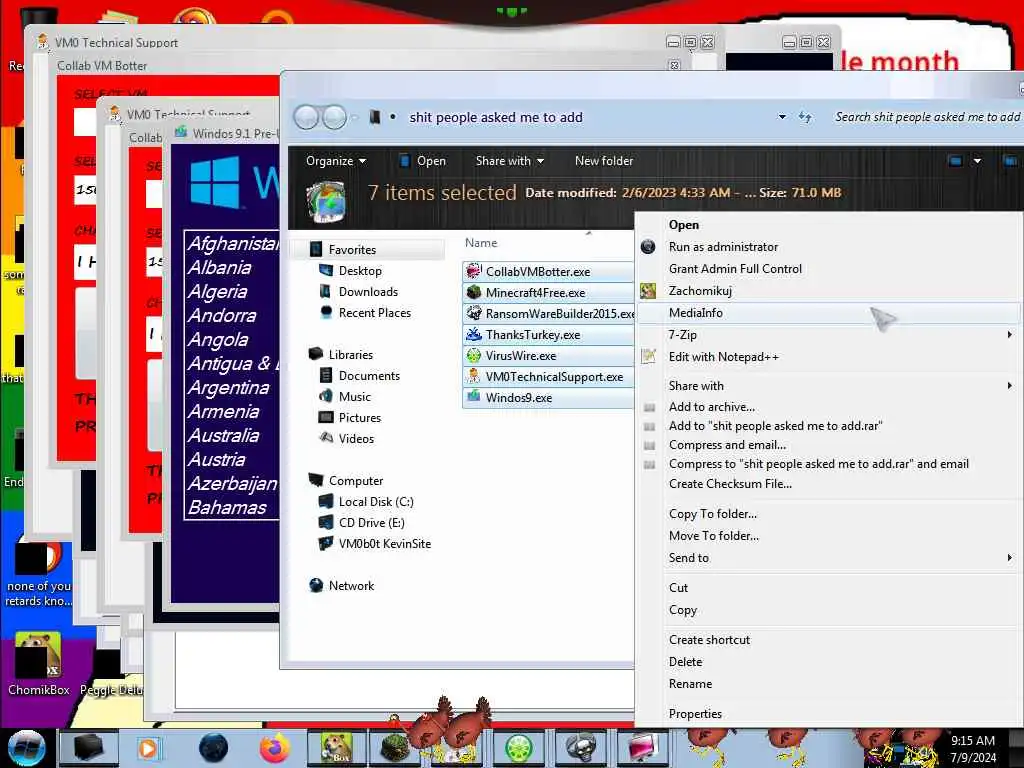The width and height of the screenshot is (1024, 768).
Task: Click the VirusWire.exe file icon
Action: pos(473,355)
